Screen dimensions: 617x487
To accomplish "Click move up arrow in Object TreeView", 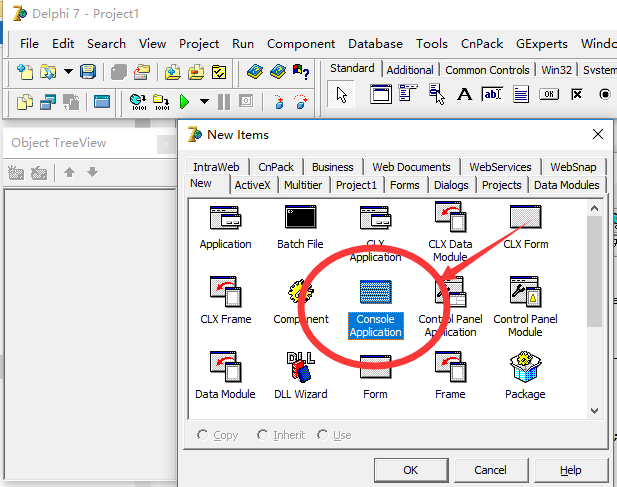I will (x=70, y=172).
